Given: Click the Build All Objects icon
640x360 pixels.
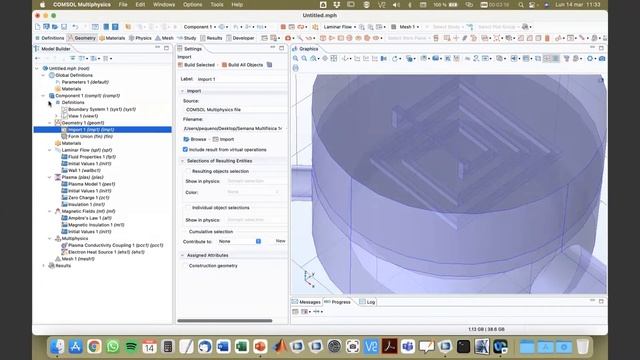Looking at the screenshot, I should [x=224, y=65].
